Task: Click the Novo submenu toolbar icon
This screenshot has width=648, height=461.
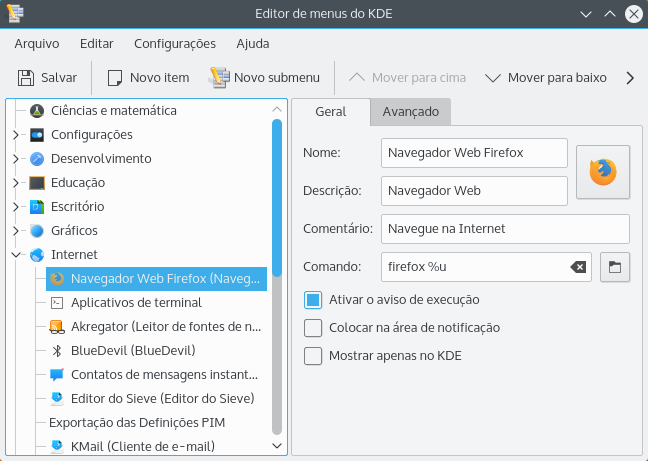Action: 220,77
